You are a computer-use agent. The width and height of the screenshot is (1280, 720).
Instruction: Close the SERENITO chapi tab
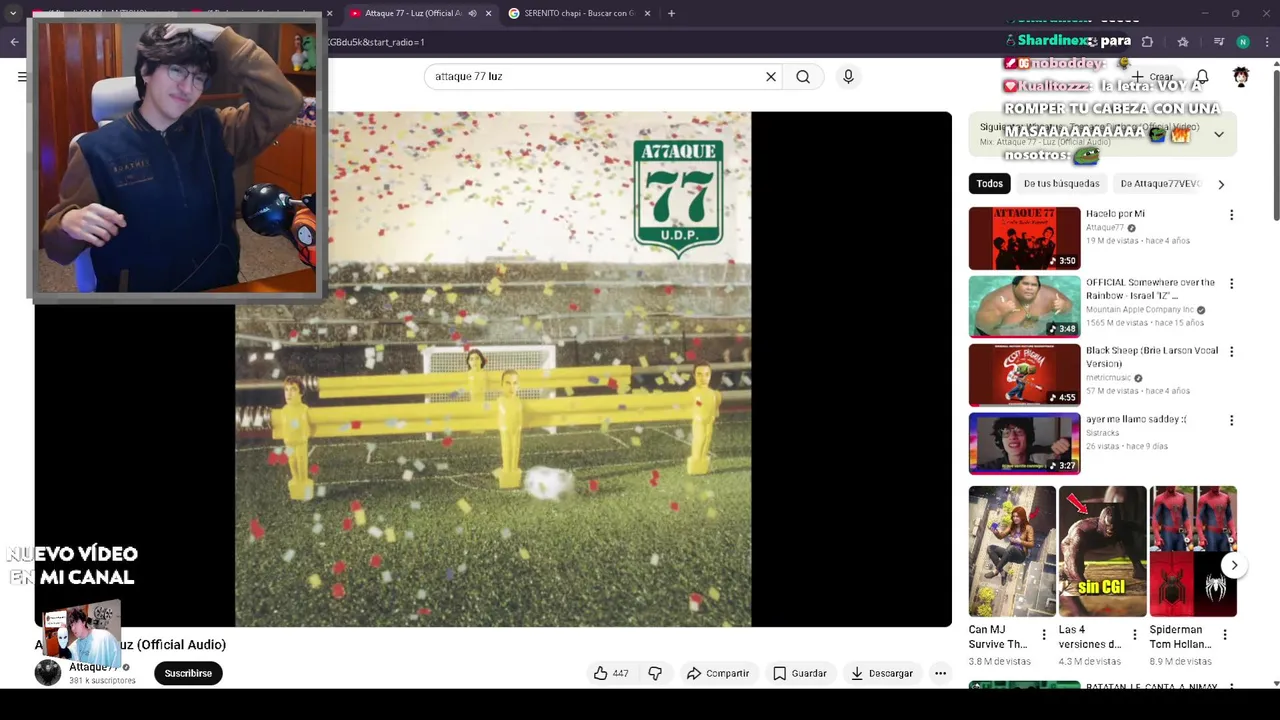tap(647, 14)
